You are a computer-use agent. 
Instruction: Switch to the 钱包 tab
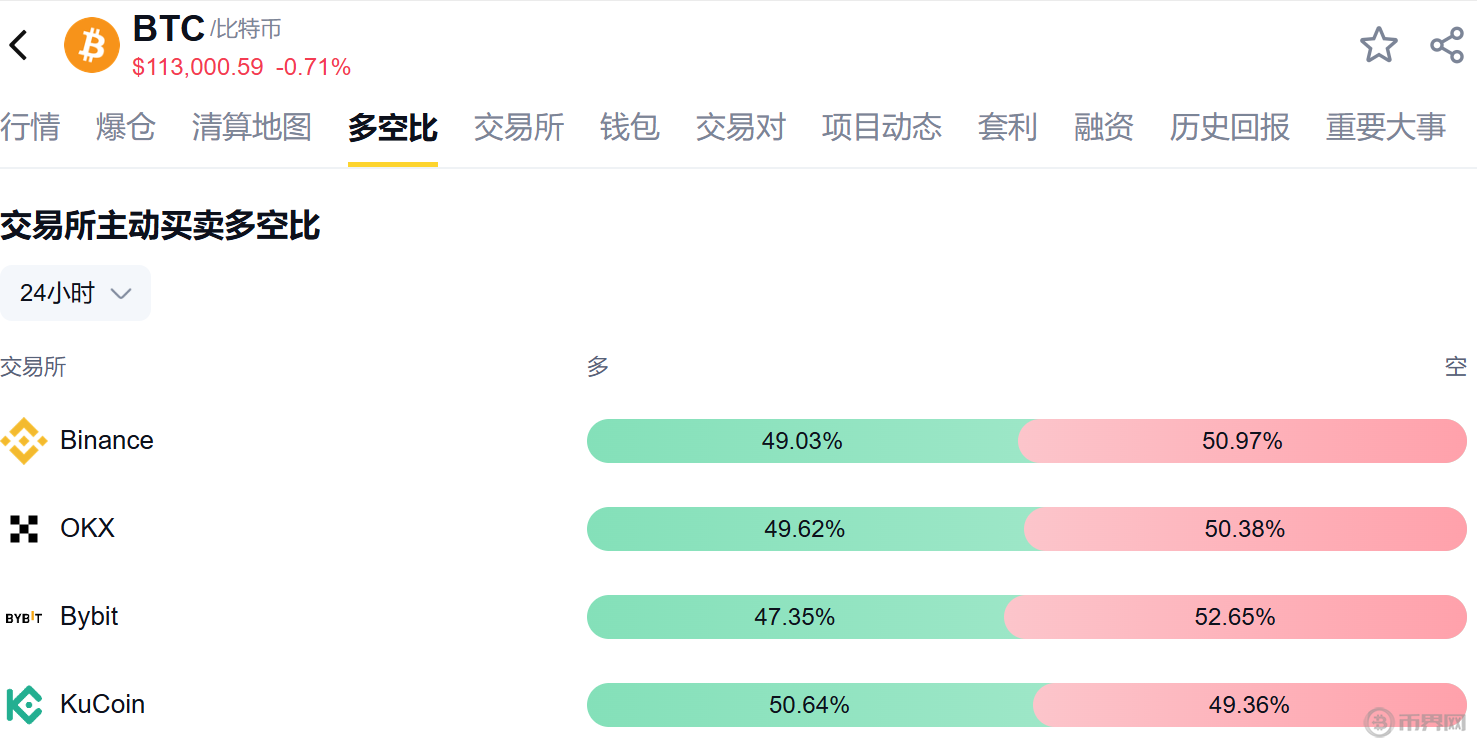pyautogui.click(x=630, y=127)
